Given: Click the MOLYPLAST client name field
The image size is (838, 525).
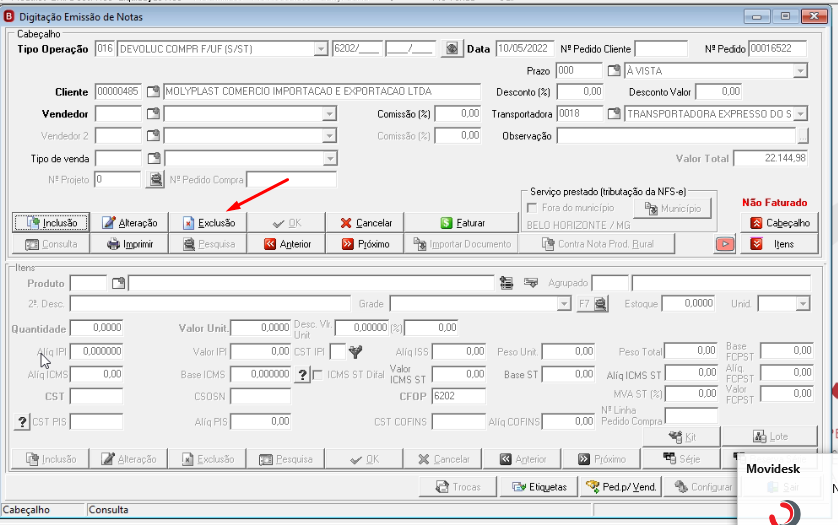Looking at the screenshot, I should pos(322,91).
